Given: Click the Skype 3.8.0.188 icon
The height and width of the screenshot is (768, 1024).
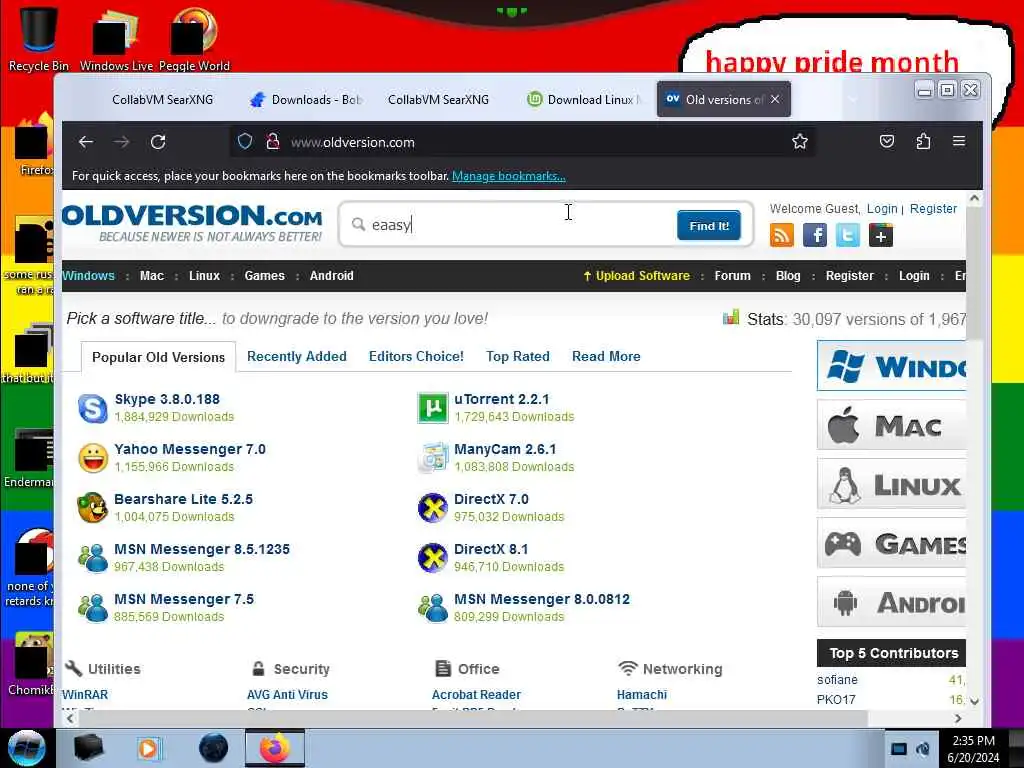Looking at the screenshot, I should coord(93,408).
